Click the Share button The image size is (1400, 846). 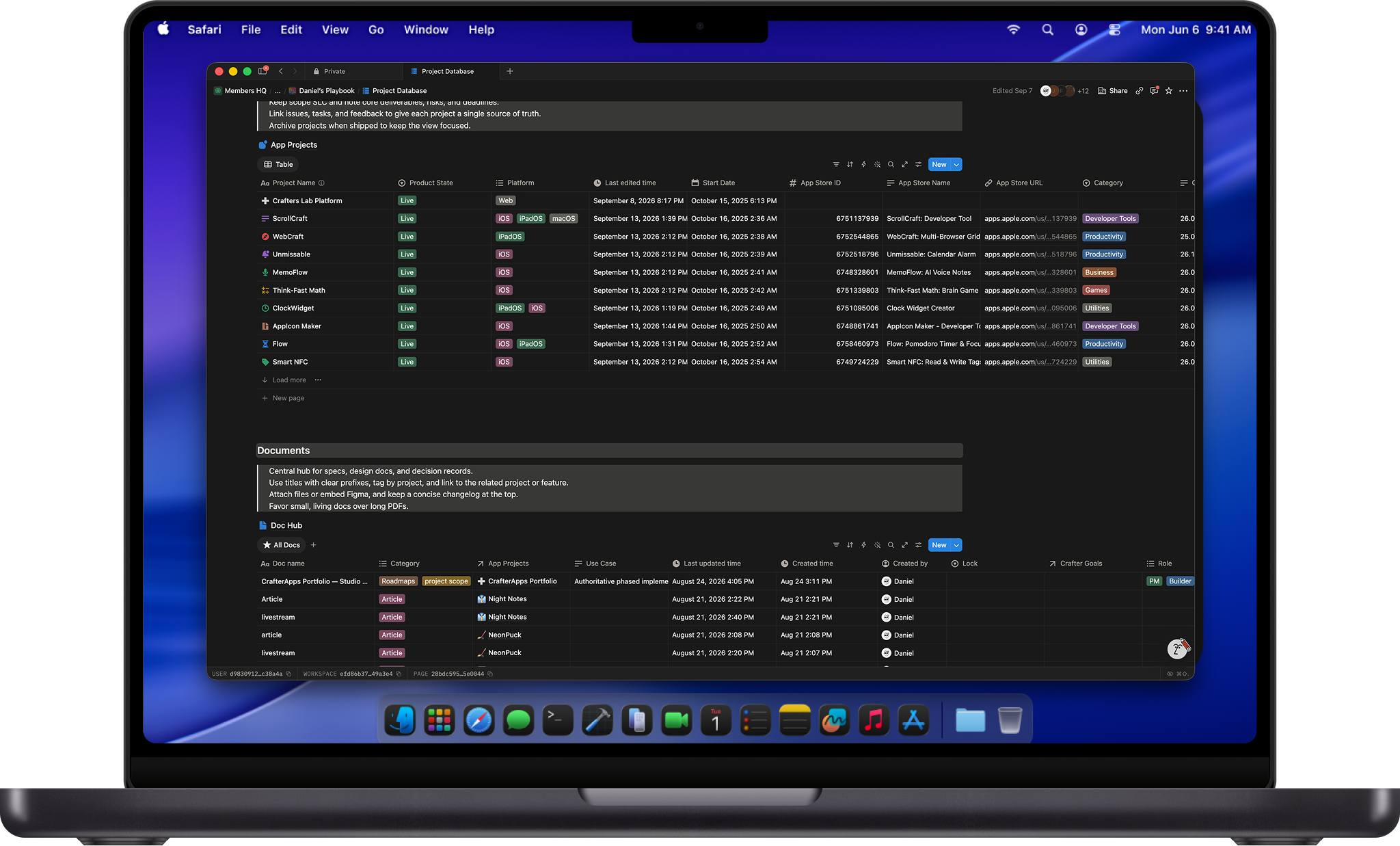(1113, 90)
